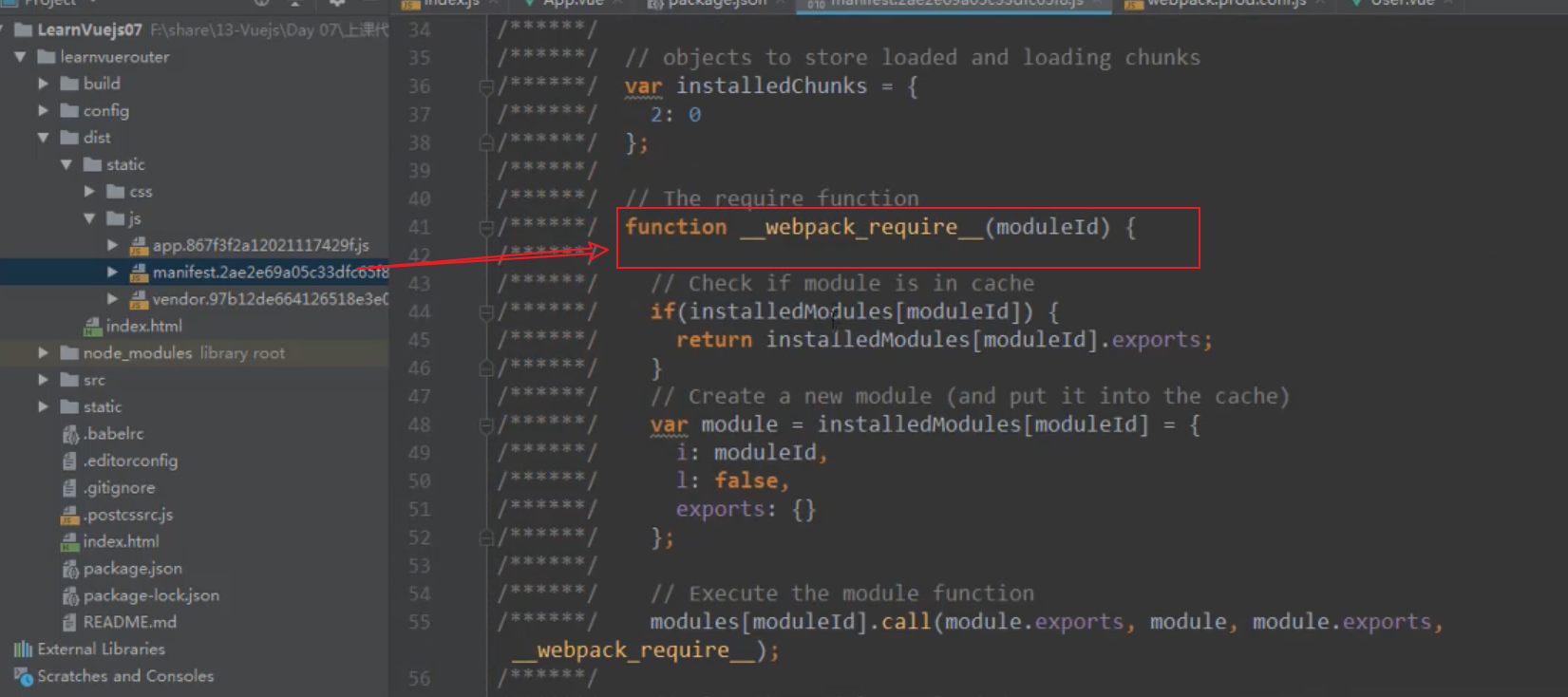Screen dimensions: 1568x697
Task: Click the .postcssrc.js file icon
Action: (x=69, y=516)
